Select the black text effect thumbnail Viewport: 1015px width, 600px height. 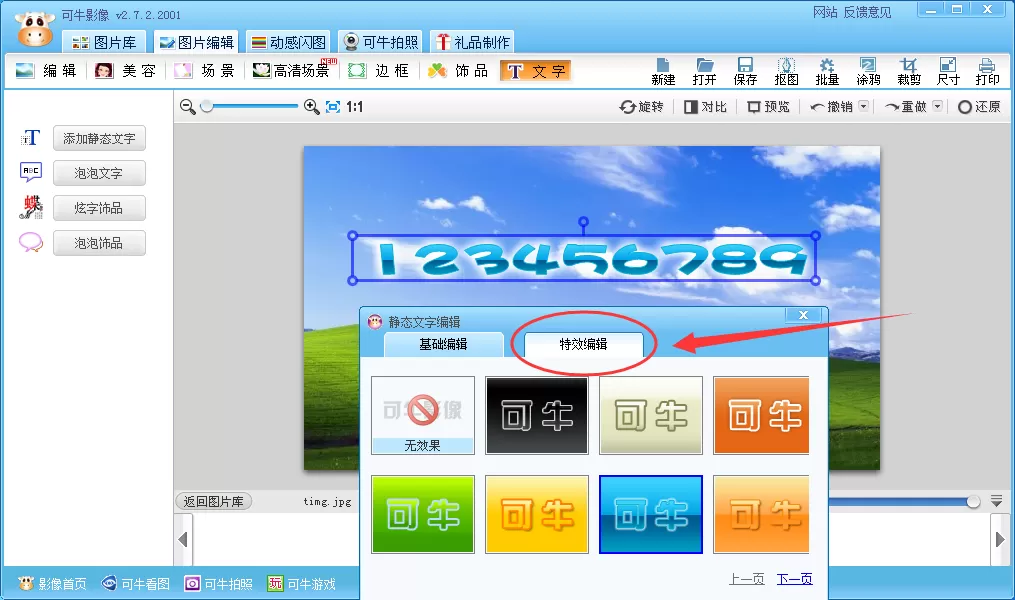(537, 416)
